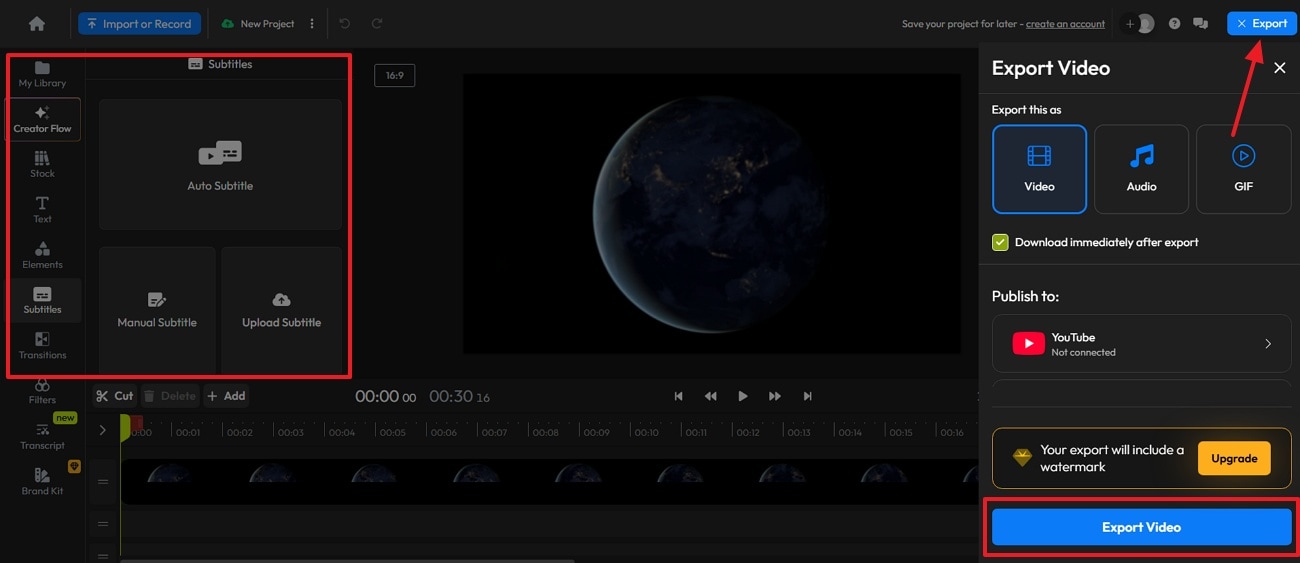1300x563 pixels.
Task: Open the Stock media panel
Action: (42, 165)
